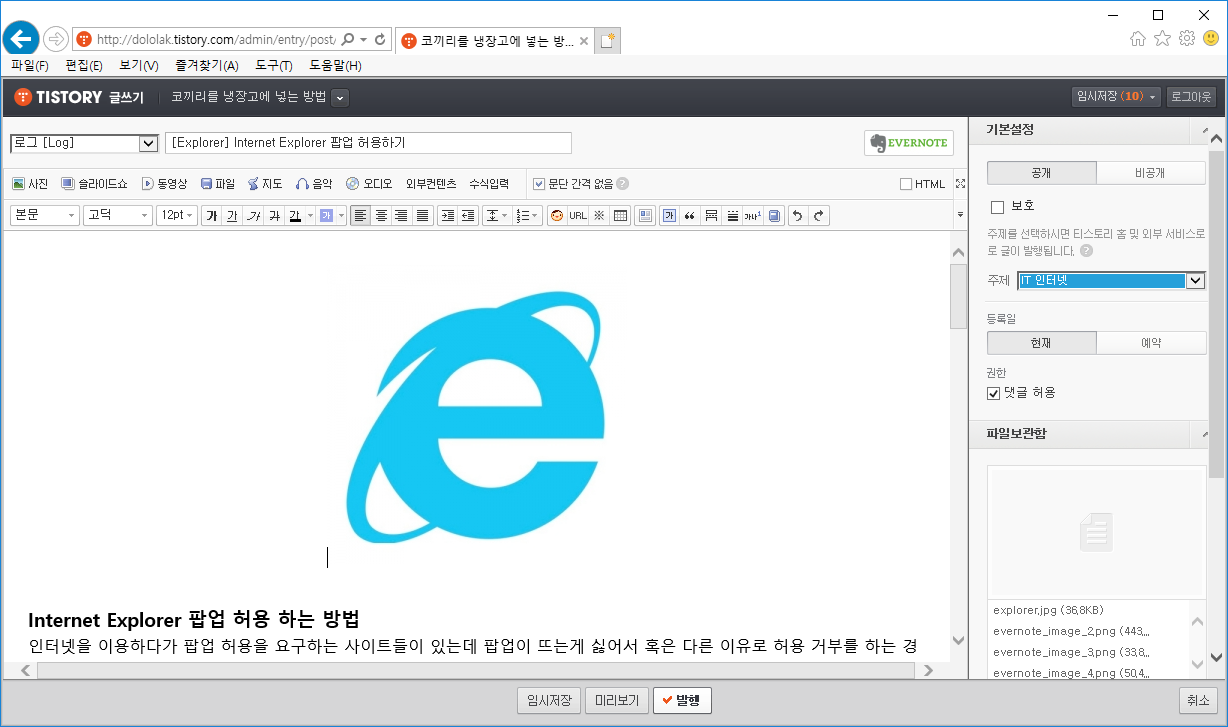1228x727 pixels.
Task: Insert an emoticon
Action: click(556, 215)
